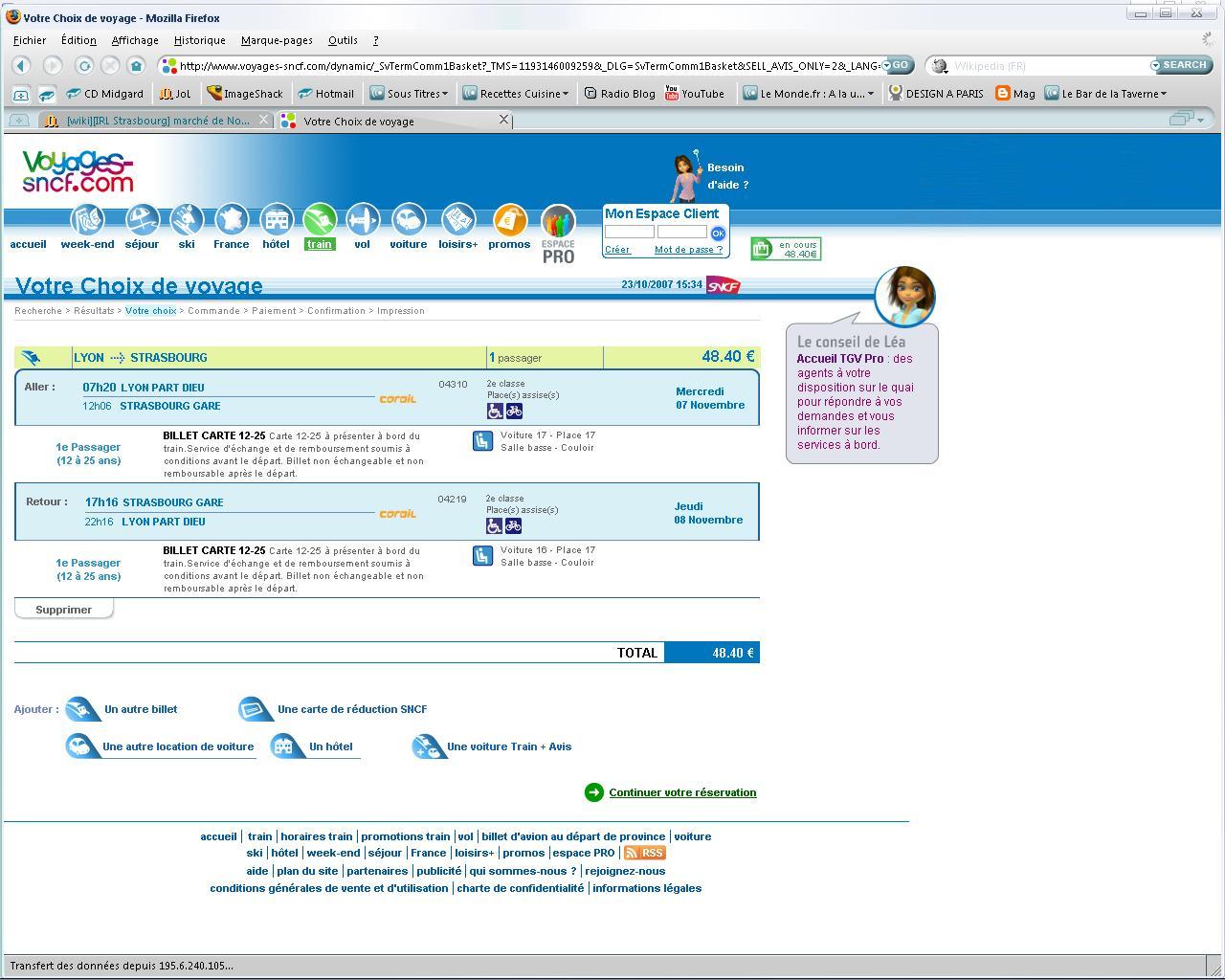
Task: Open the Fichier menu
Action: tap(30, 40)
